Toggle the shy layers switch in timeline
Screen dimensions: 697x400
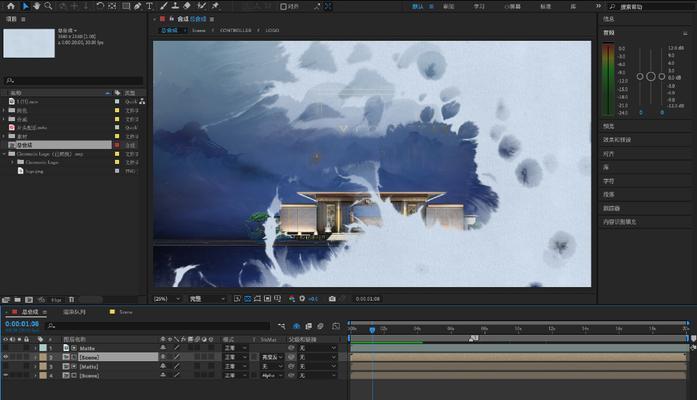[x=296, y=326]
